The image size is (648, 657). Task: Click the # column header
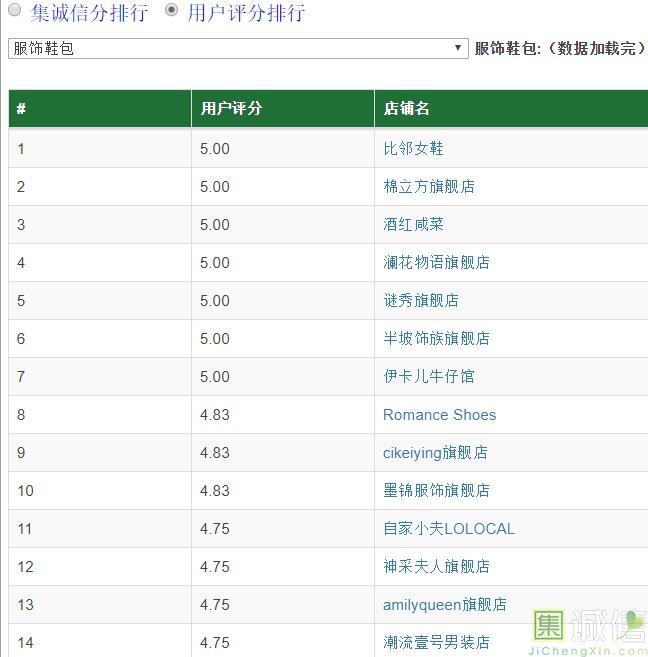[21, 109]
